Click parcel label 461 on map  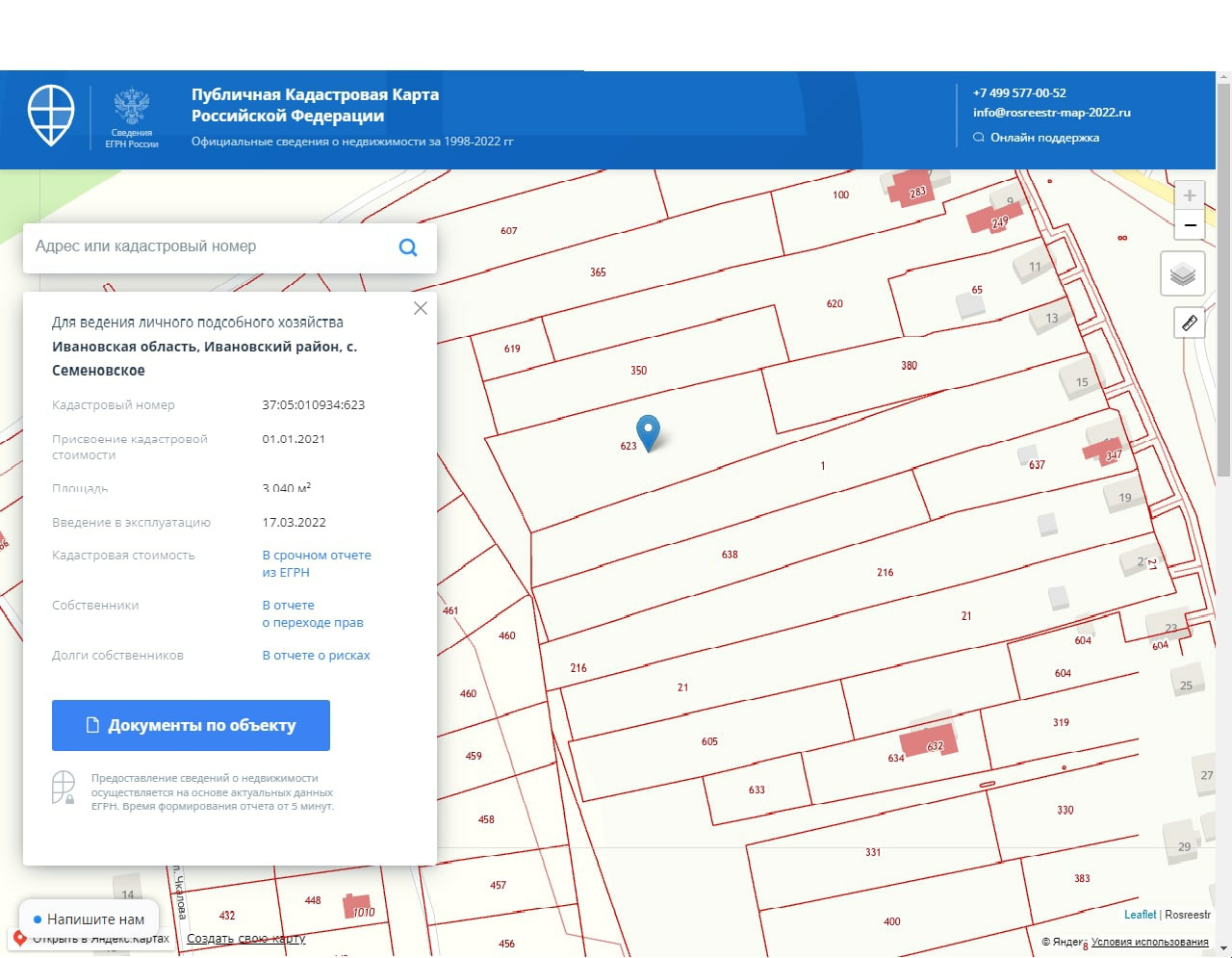[450, 610]
